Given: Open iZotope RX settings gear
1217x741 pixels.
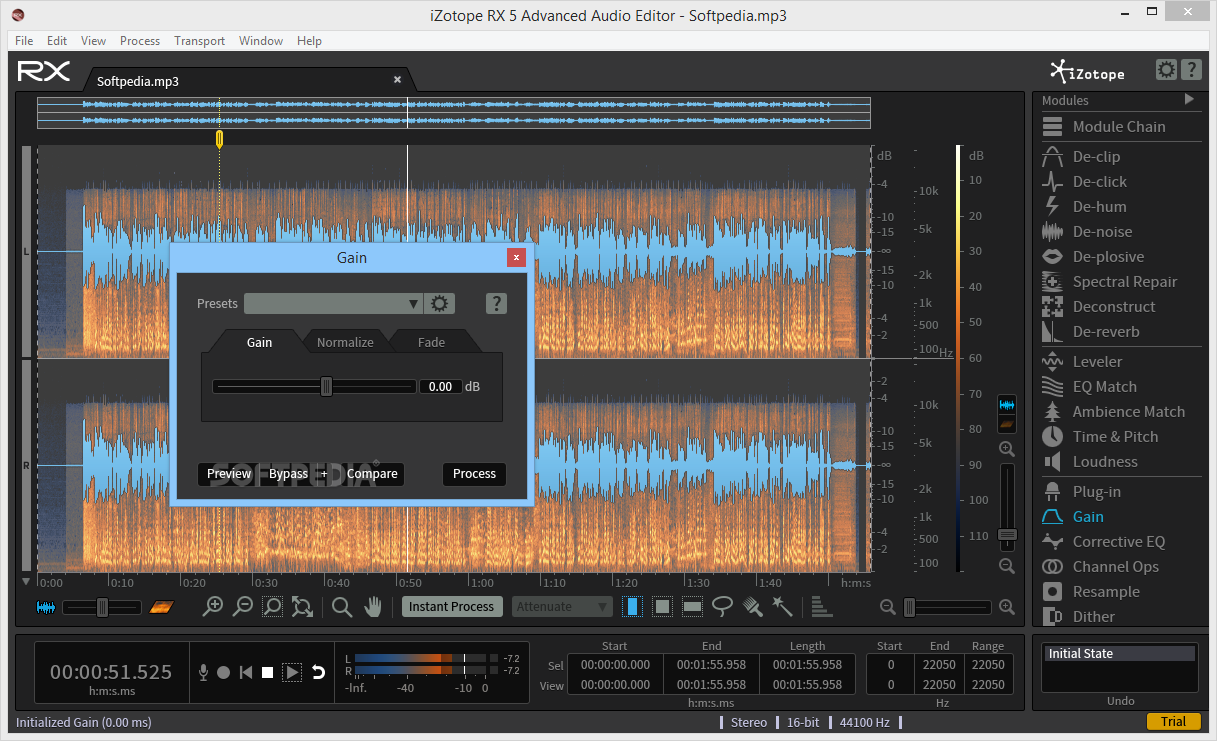Looking at the screenshot, I should 1166,70.
